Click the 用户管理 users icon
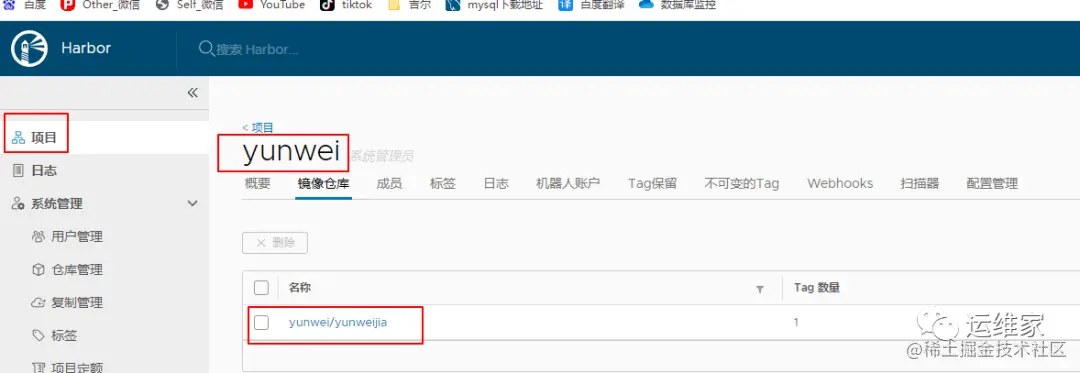This screenshot has width=1080, height=373. (x=39, y=237)
